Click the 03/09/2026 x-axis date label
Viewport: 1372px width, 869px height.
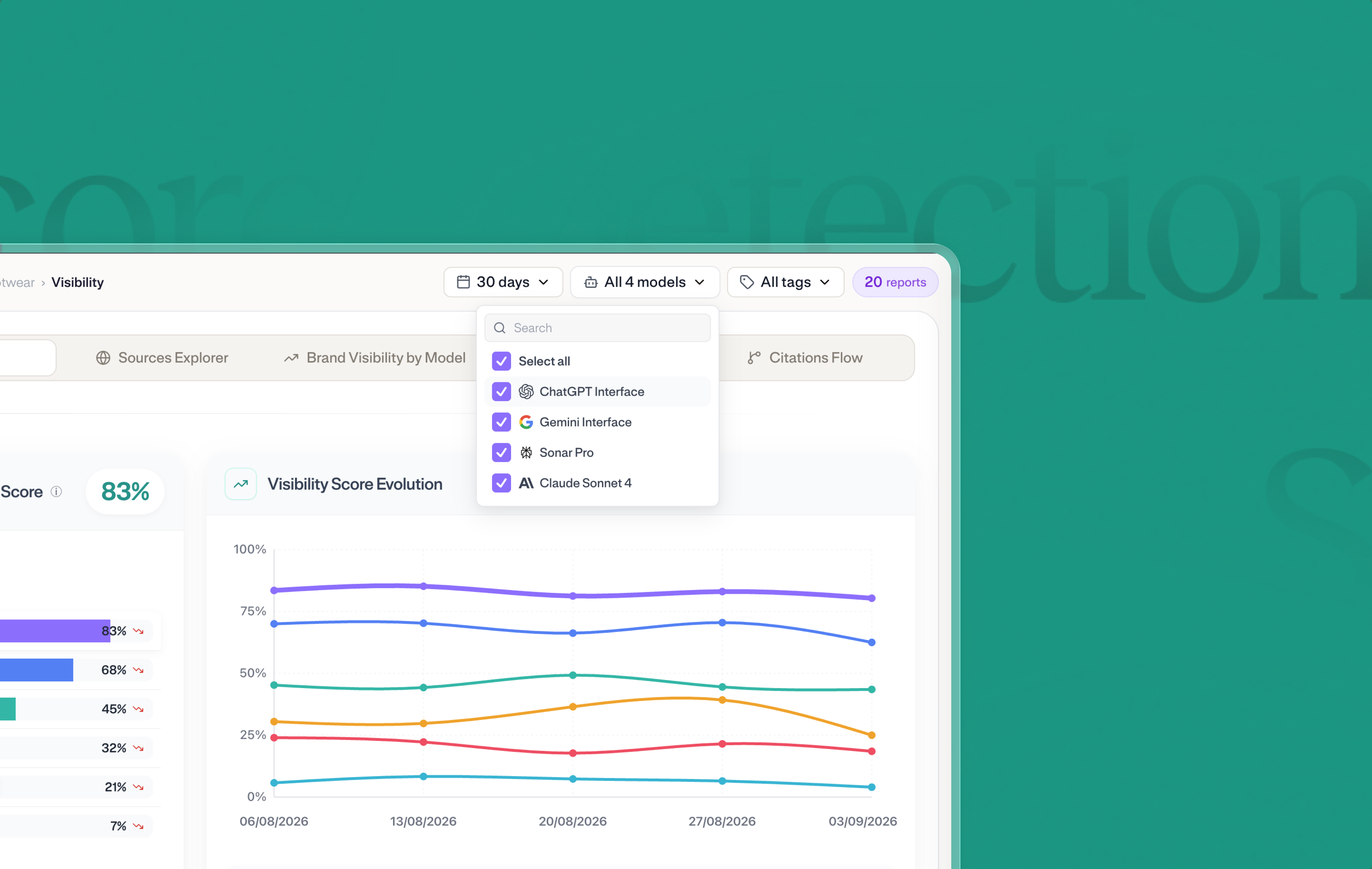coord(863,821)
